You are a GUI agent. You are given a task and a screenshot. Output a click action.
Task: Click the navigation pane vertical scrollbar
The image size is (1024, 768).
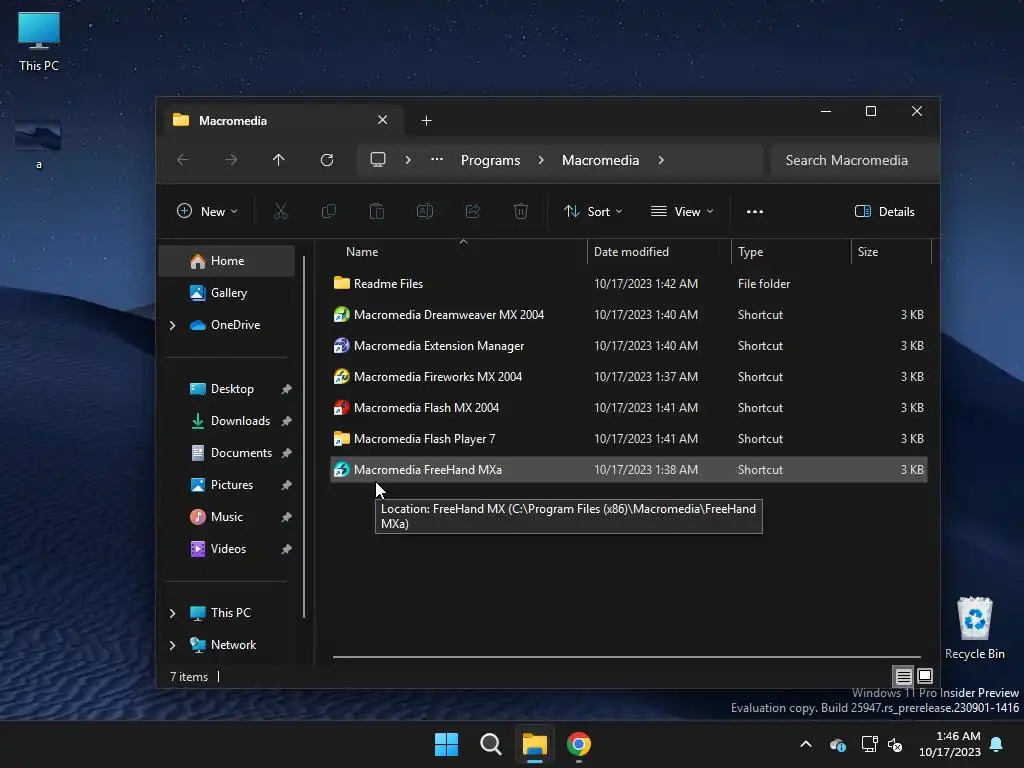pos(304,436)
